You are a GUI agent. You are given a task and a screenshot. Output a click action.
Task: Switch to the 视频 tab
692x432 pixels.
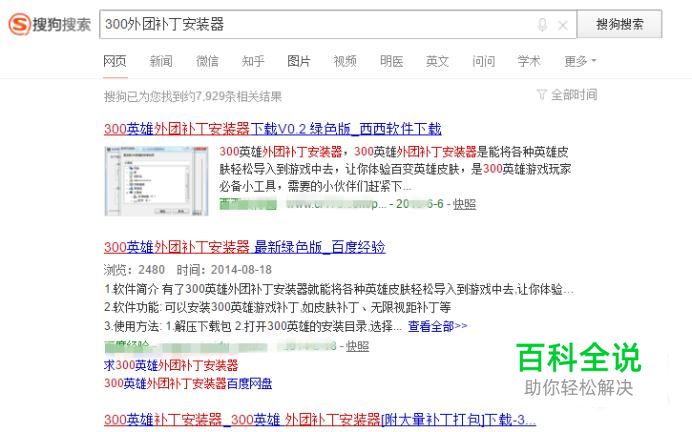click(345, 61)
